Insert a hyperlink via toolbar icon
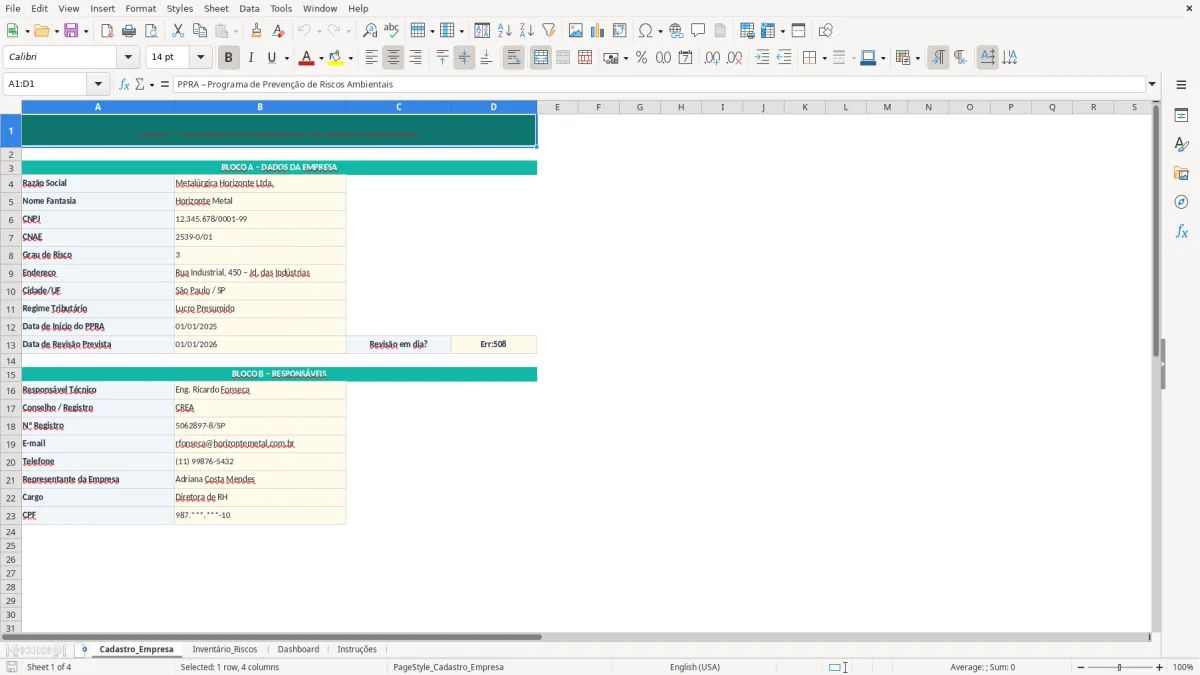Viewport: 1200px width, 675px height. tap(676, 31)
